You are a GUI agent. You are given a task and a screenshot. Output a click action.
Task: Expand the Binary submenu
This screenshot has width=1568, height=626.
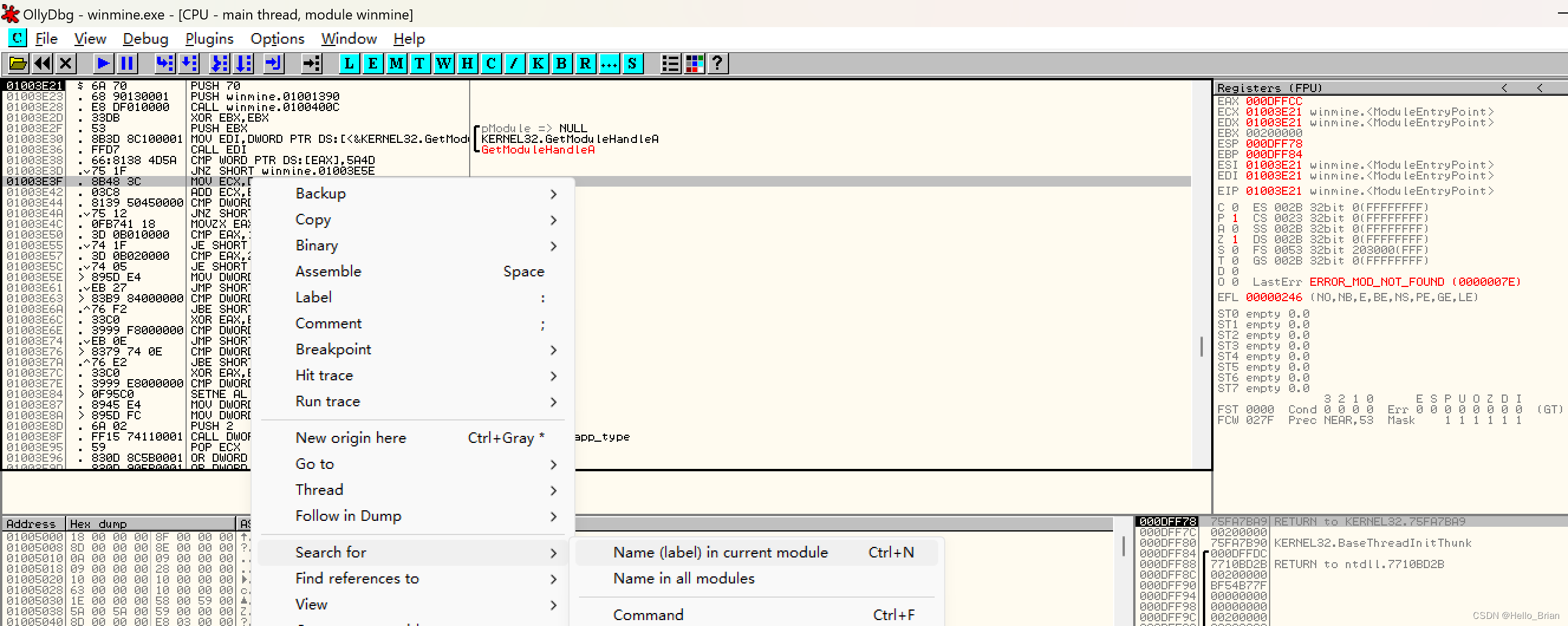click(x=414, y=245)
